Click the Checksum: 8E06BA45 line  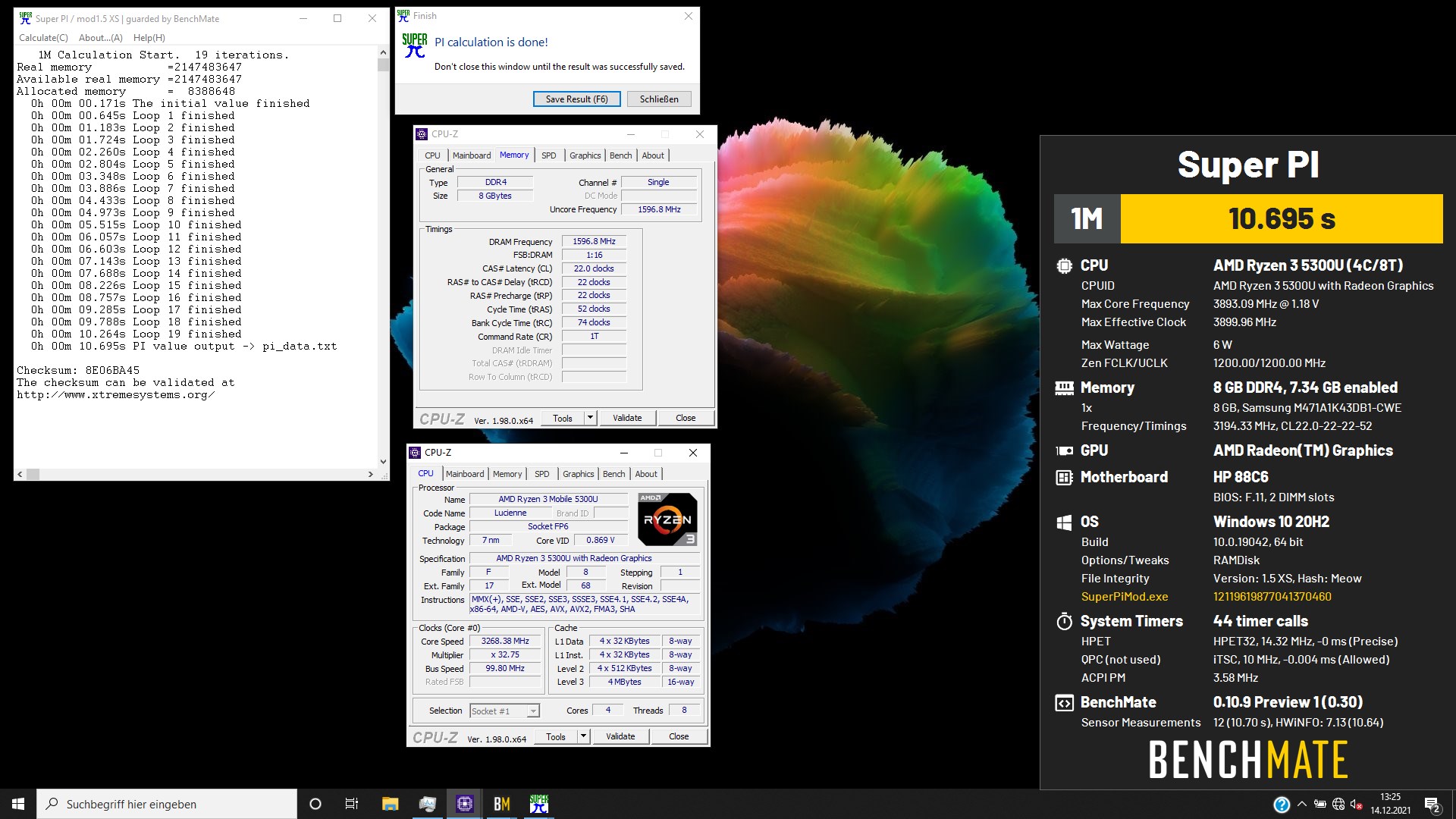pos(78,371)
